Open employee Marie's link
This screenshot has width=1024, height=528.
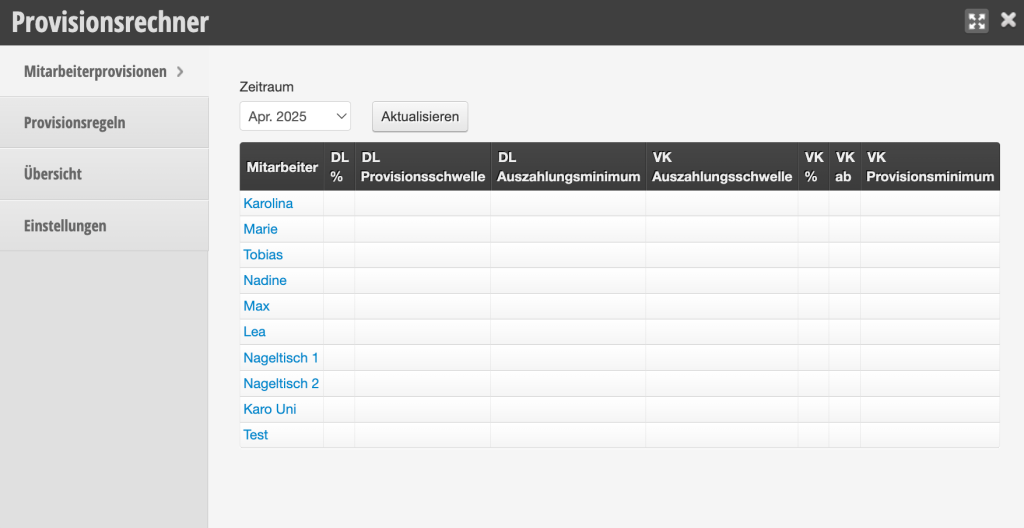tap(260, 229)
